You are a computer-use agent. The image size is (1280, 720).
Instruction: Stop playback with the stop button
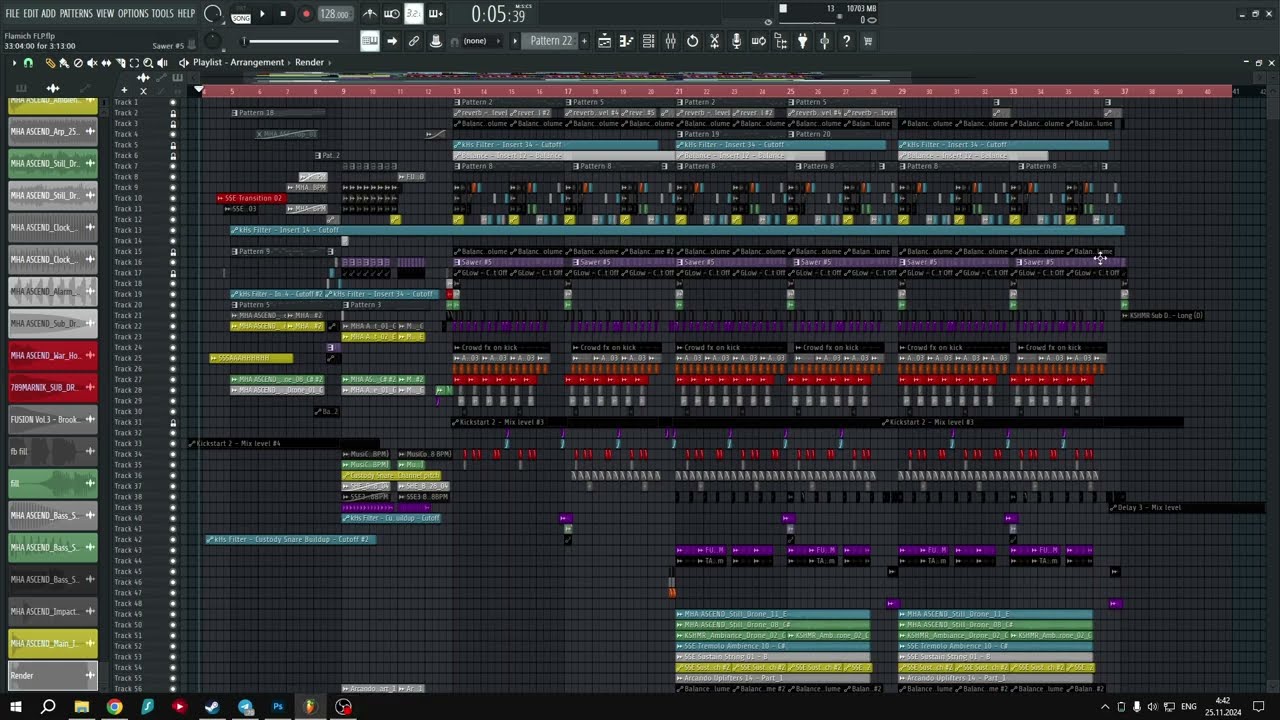coord(283,14)
